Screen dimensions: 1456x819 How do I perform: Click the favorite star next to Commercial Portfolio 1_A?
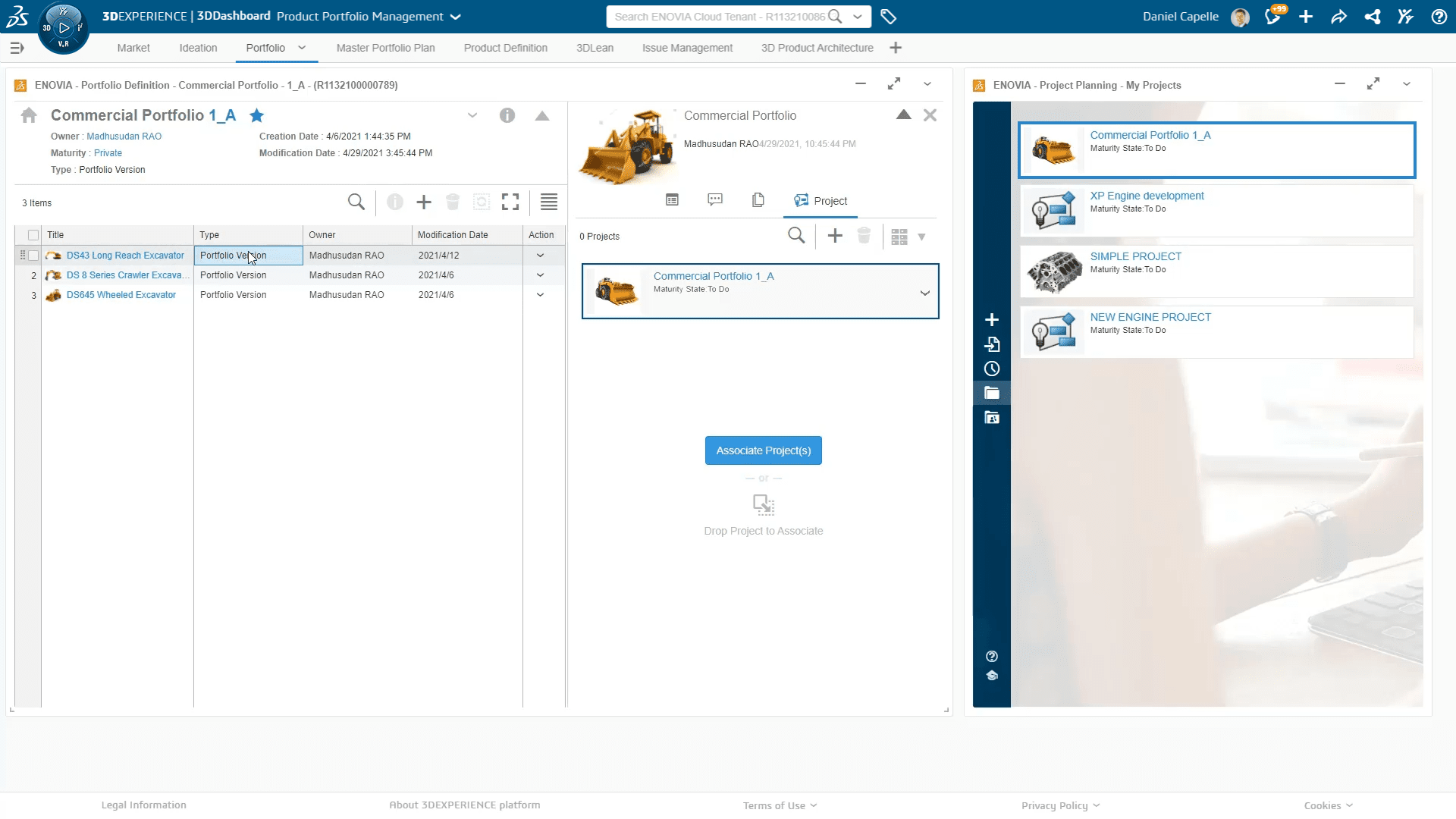[x=257, y=116]
